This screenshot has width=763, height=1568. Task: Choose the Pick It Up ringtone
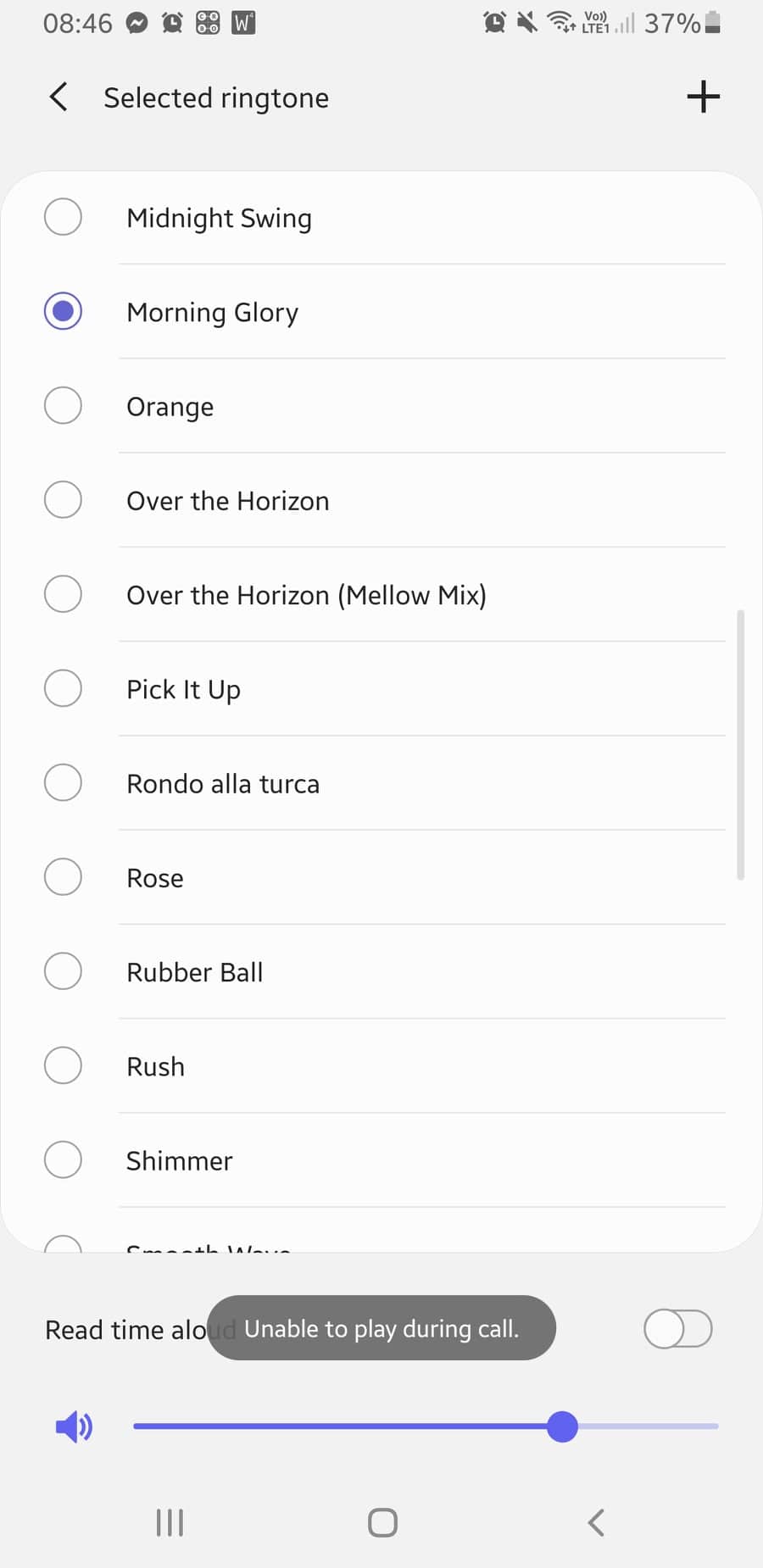(x=381, y=688)
